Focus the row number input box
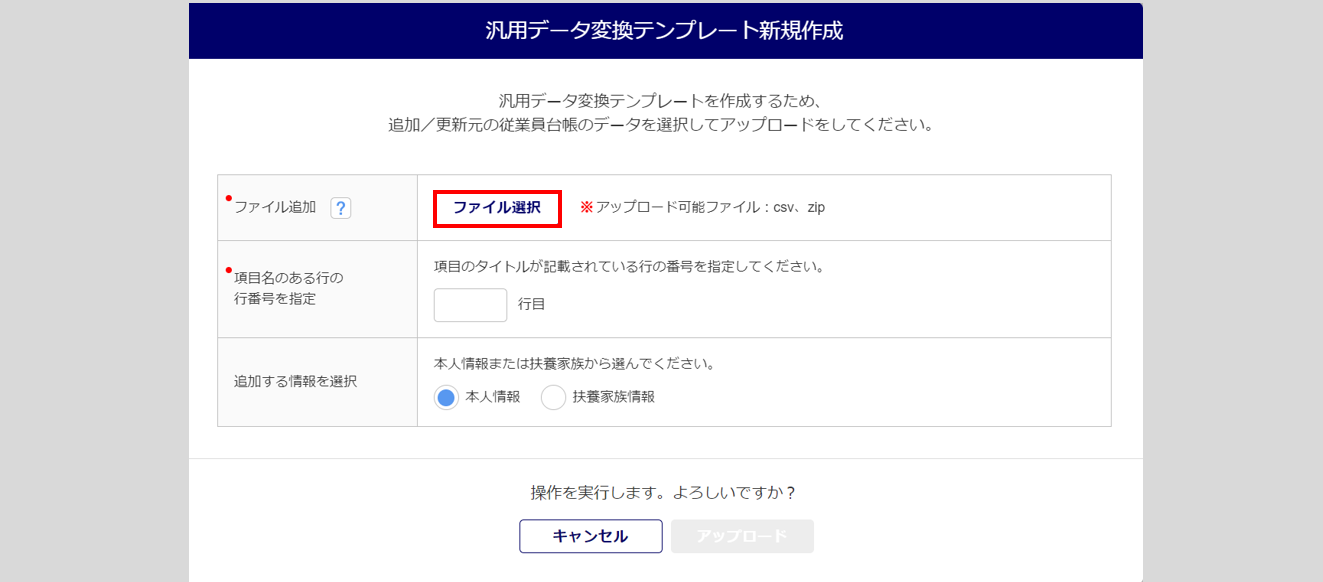 (470, 304)
